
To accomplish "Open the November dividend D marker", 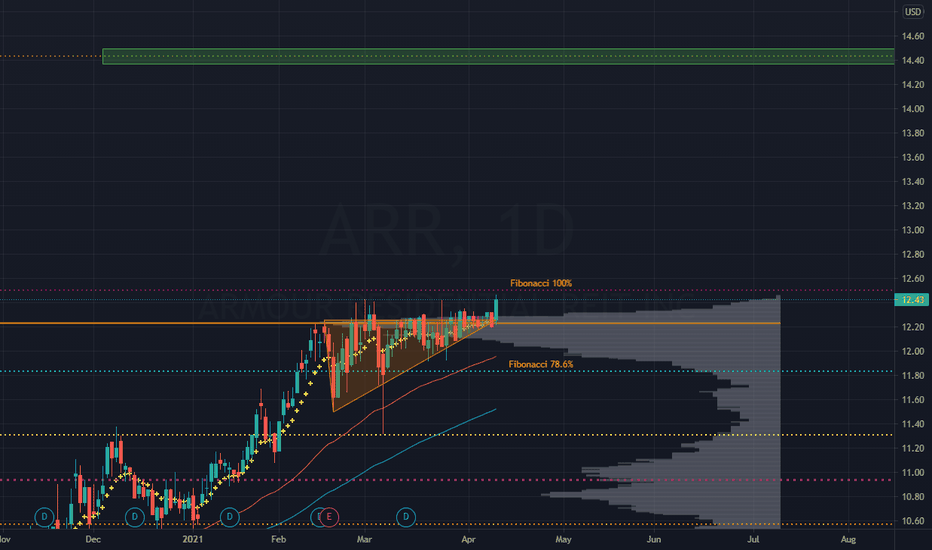I will [x=44, y=517].
